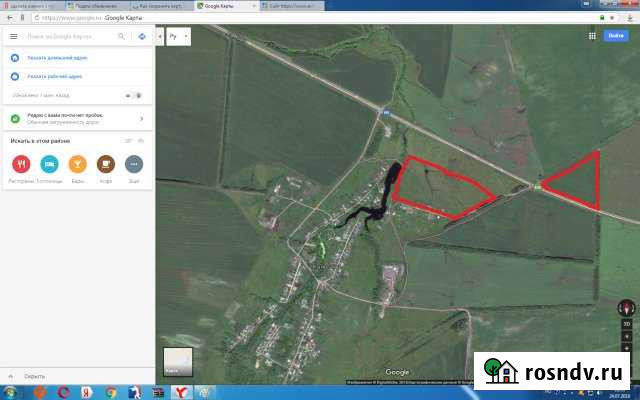This screenshot has height=400, width=640.
Task: Toggle the driving mode car icon
Action: [128, 96]
